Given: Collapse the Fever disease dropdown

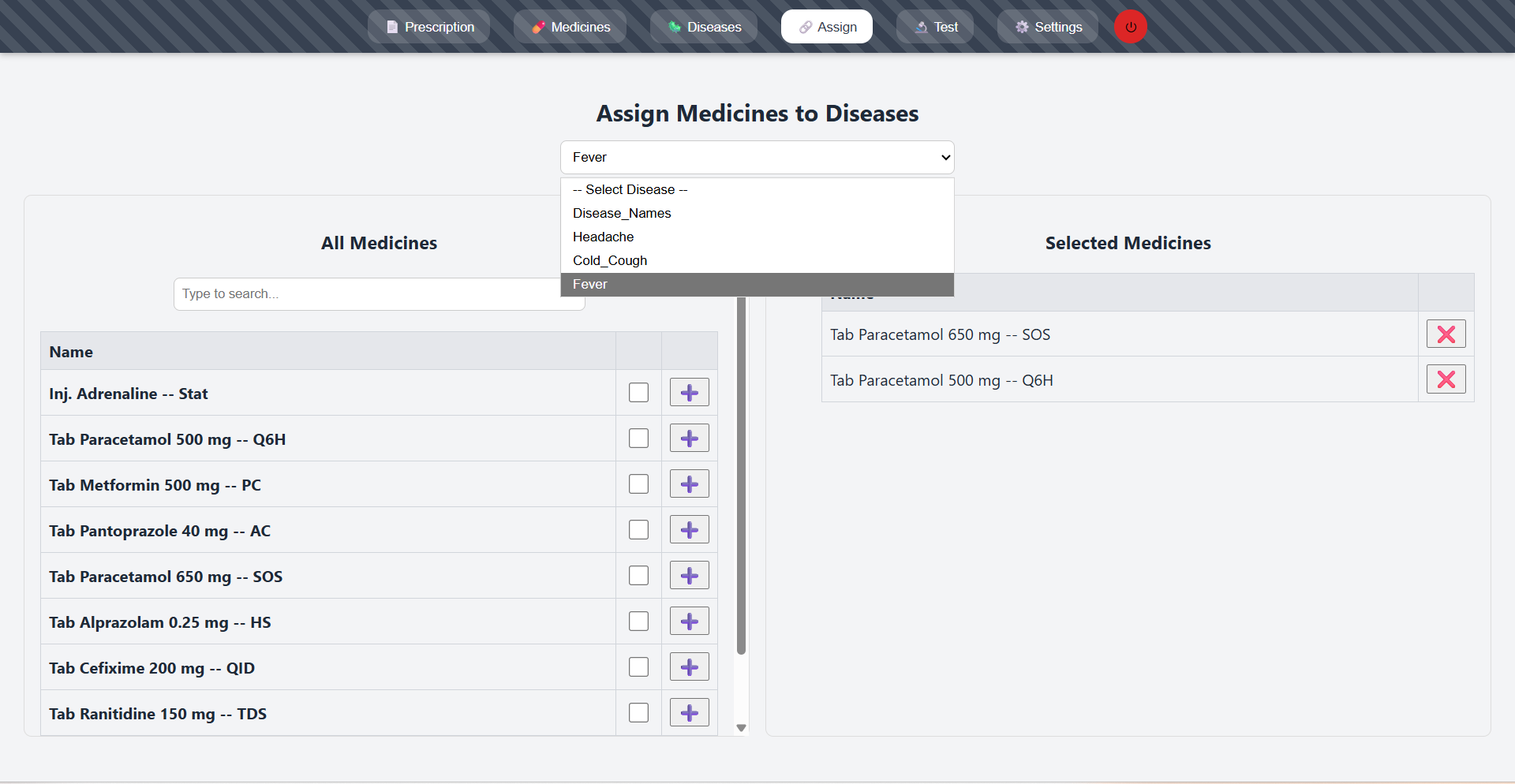Looking at the screenshot, I should 757,158.
